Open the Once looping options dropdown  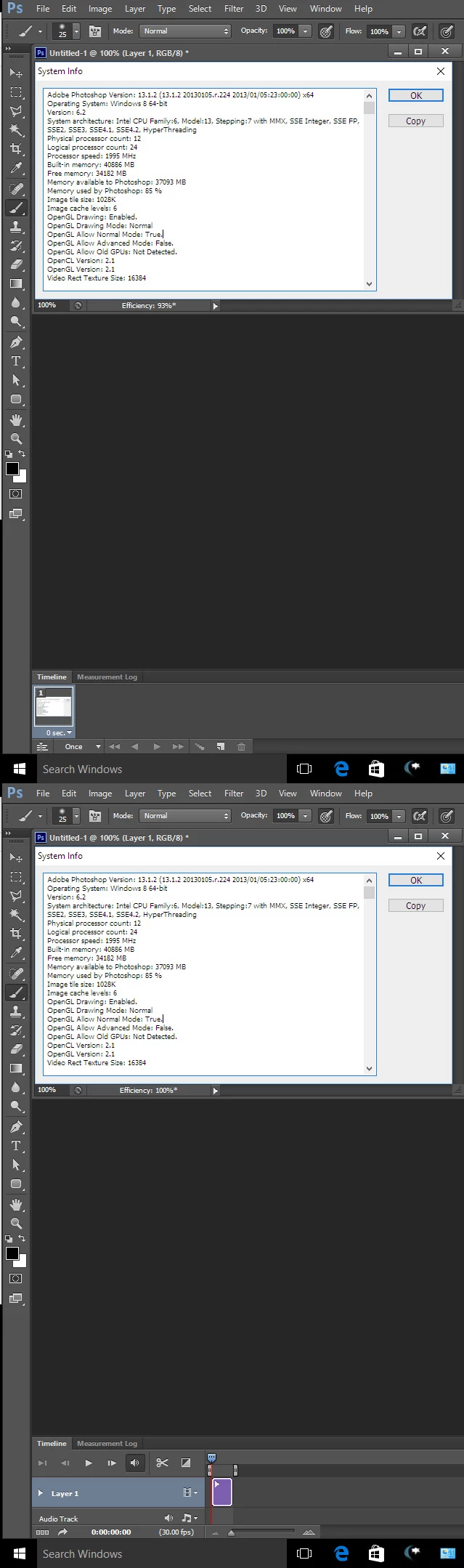click(81, 746)
